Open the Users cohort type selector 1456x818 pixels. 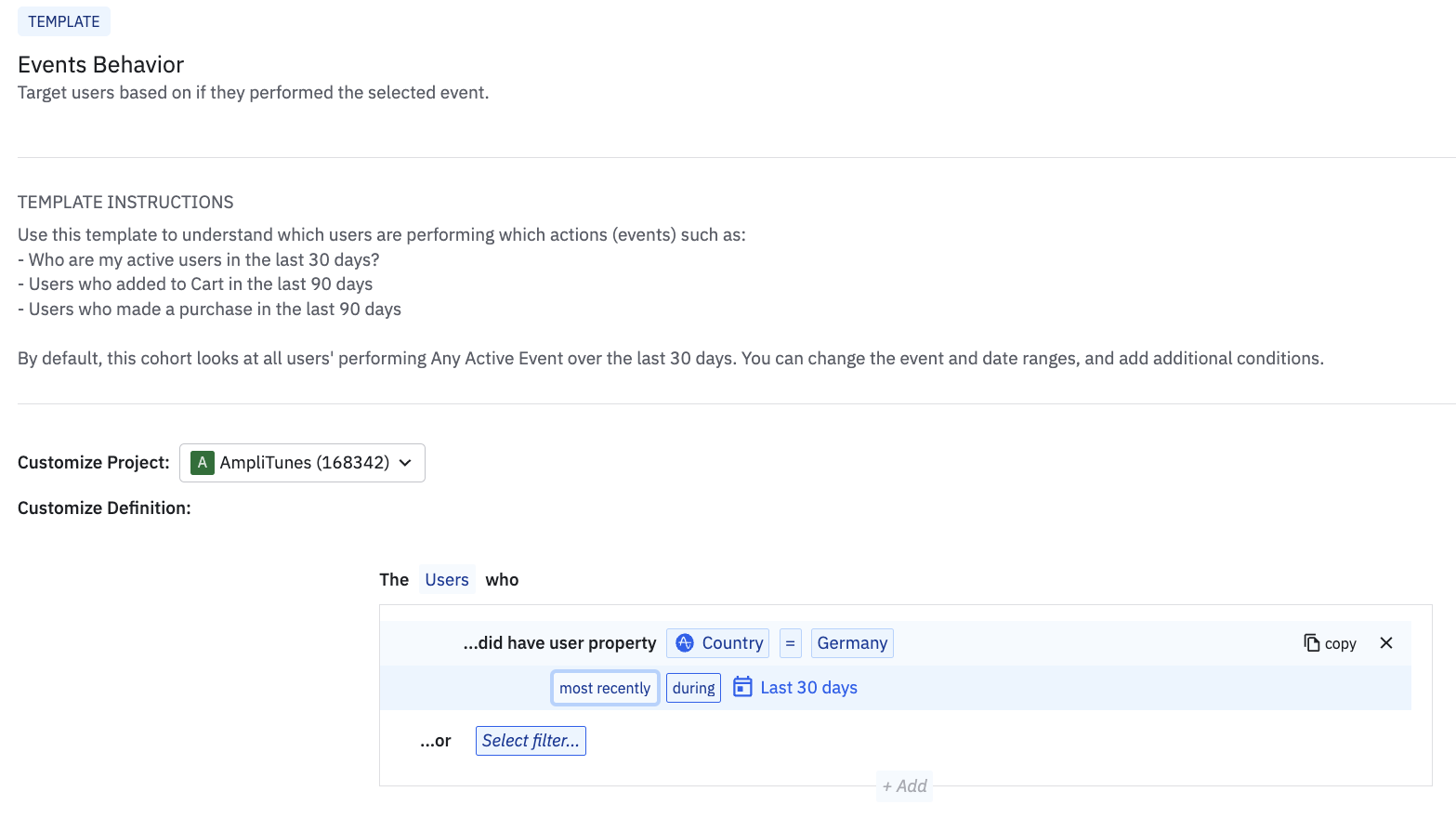[x=447, y=580]
